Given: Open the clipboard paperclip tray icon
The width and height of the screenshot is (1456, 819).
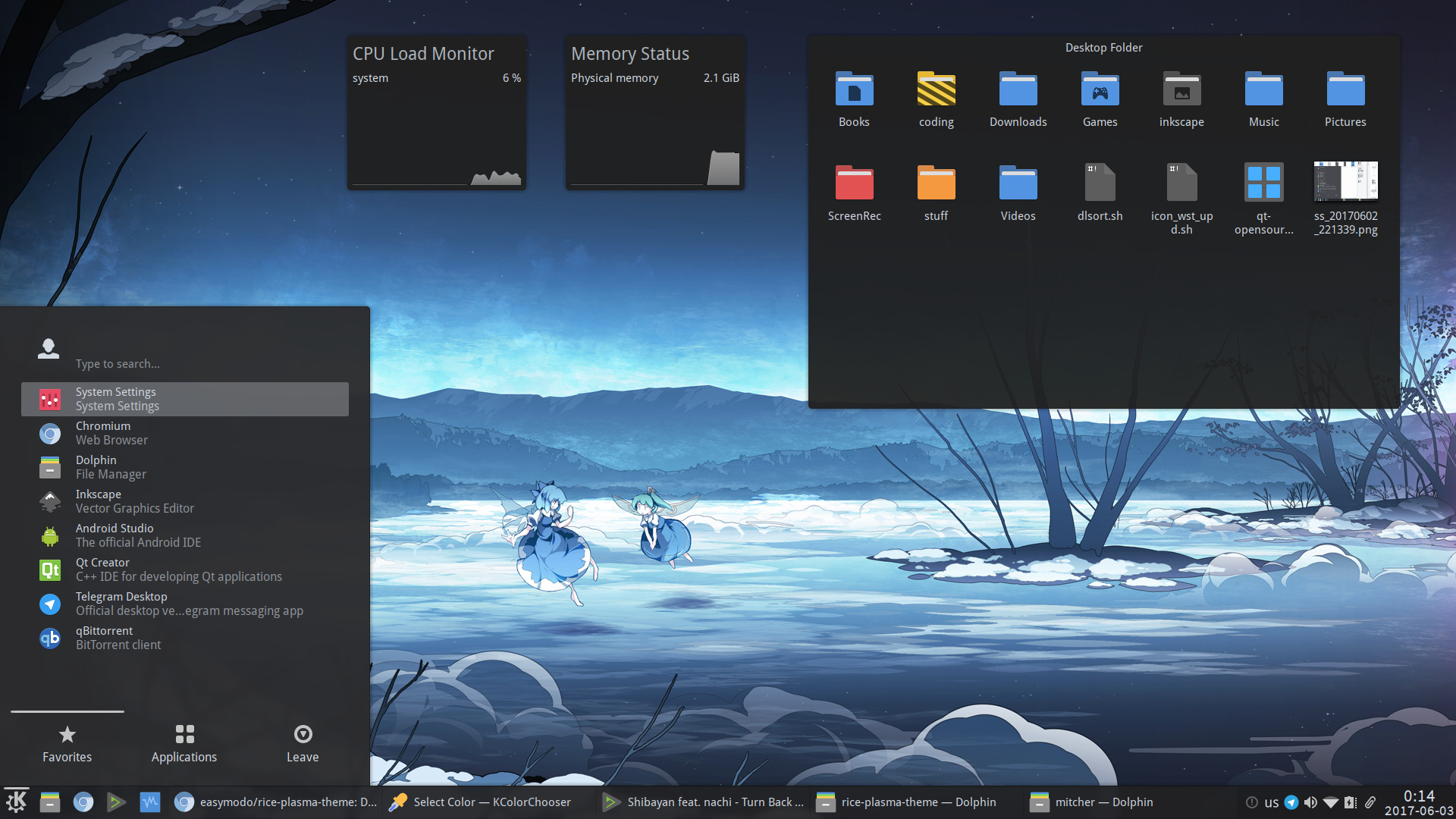Looking at the screenshot, I should click(1370, 802).
